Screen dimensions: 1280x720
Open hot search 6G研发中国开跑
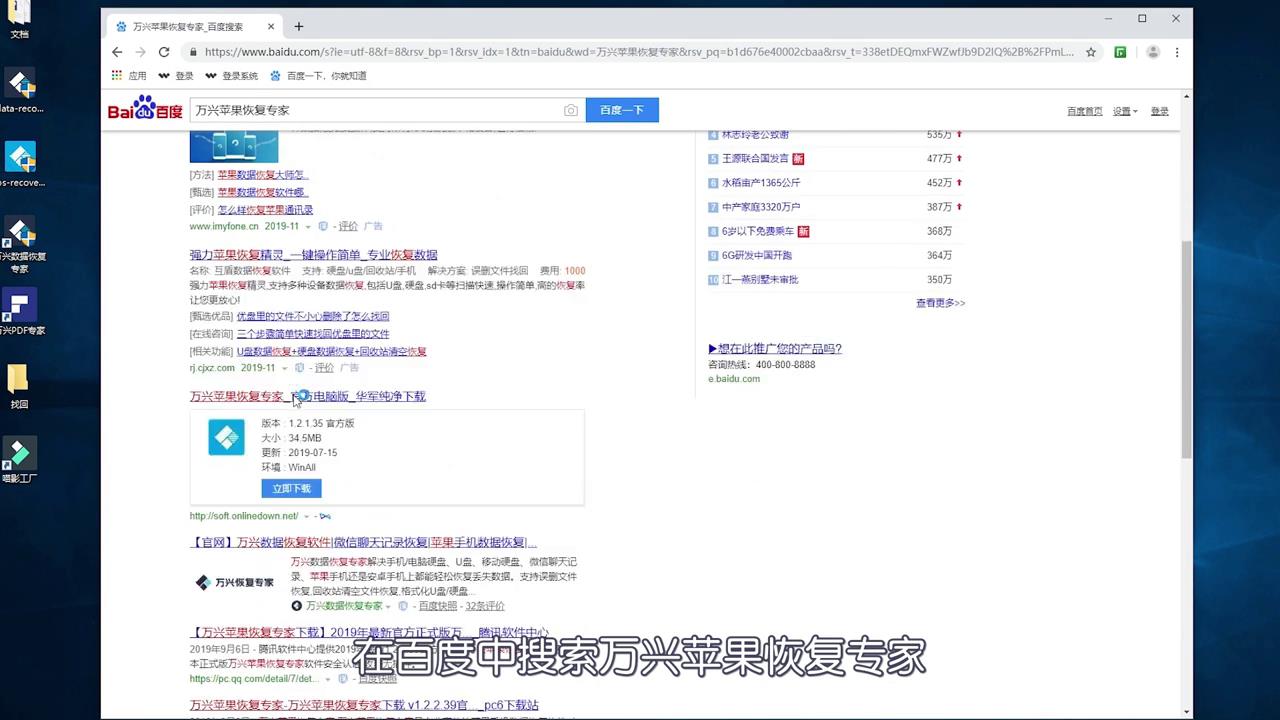(757, 256)
